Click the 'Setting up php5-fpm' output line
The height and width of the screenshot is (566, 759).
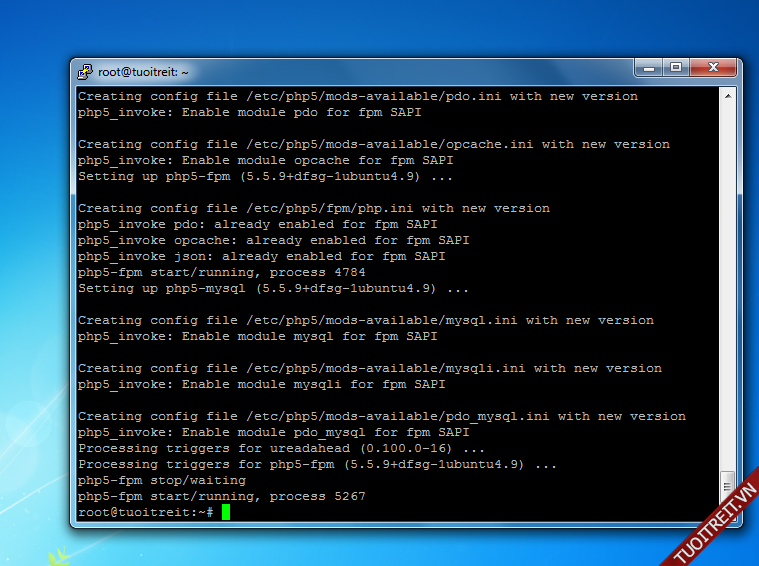[x=265, y=176]
